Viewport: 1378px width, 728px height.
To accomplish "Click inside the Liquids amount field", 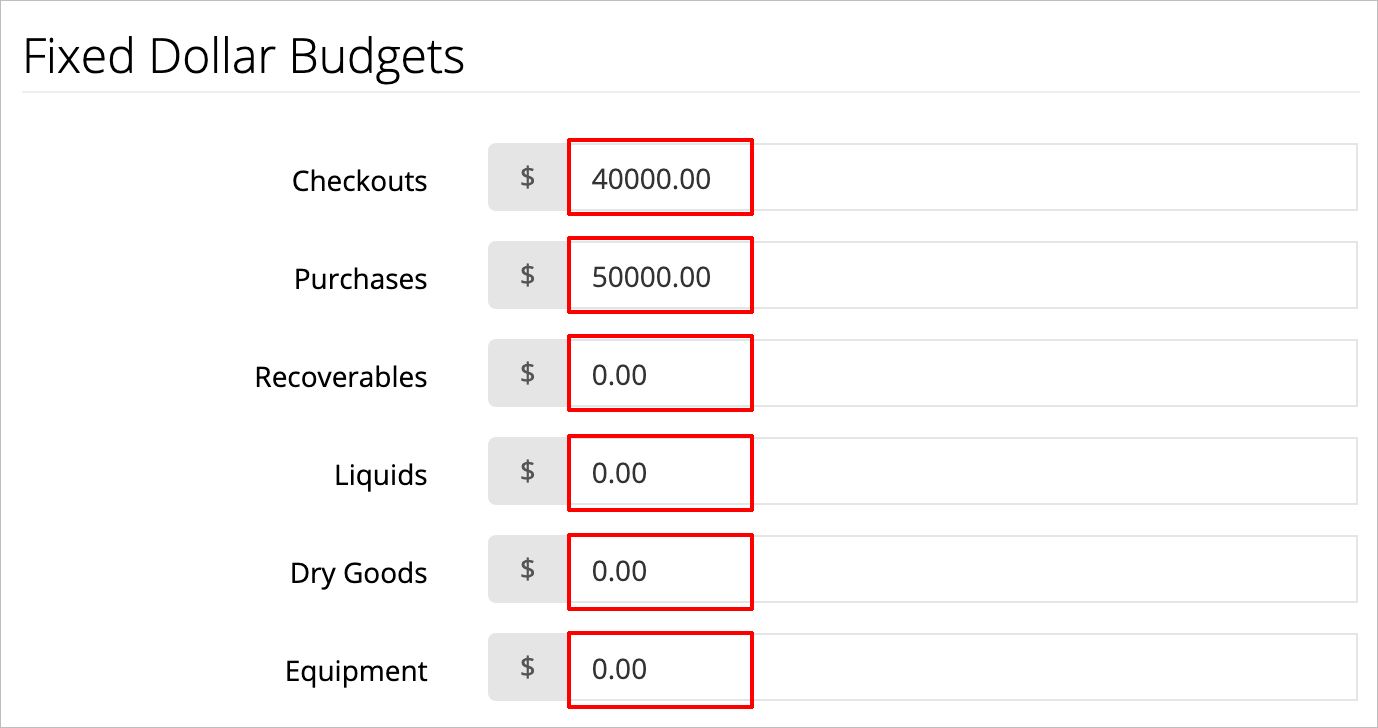I will (659, 471).
